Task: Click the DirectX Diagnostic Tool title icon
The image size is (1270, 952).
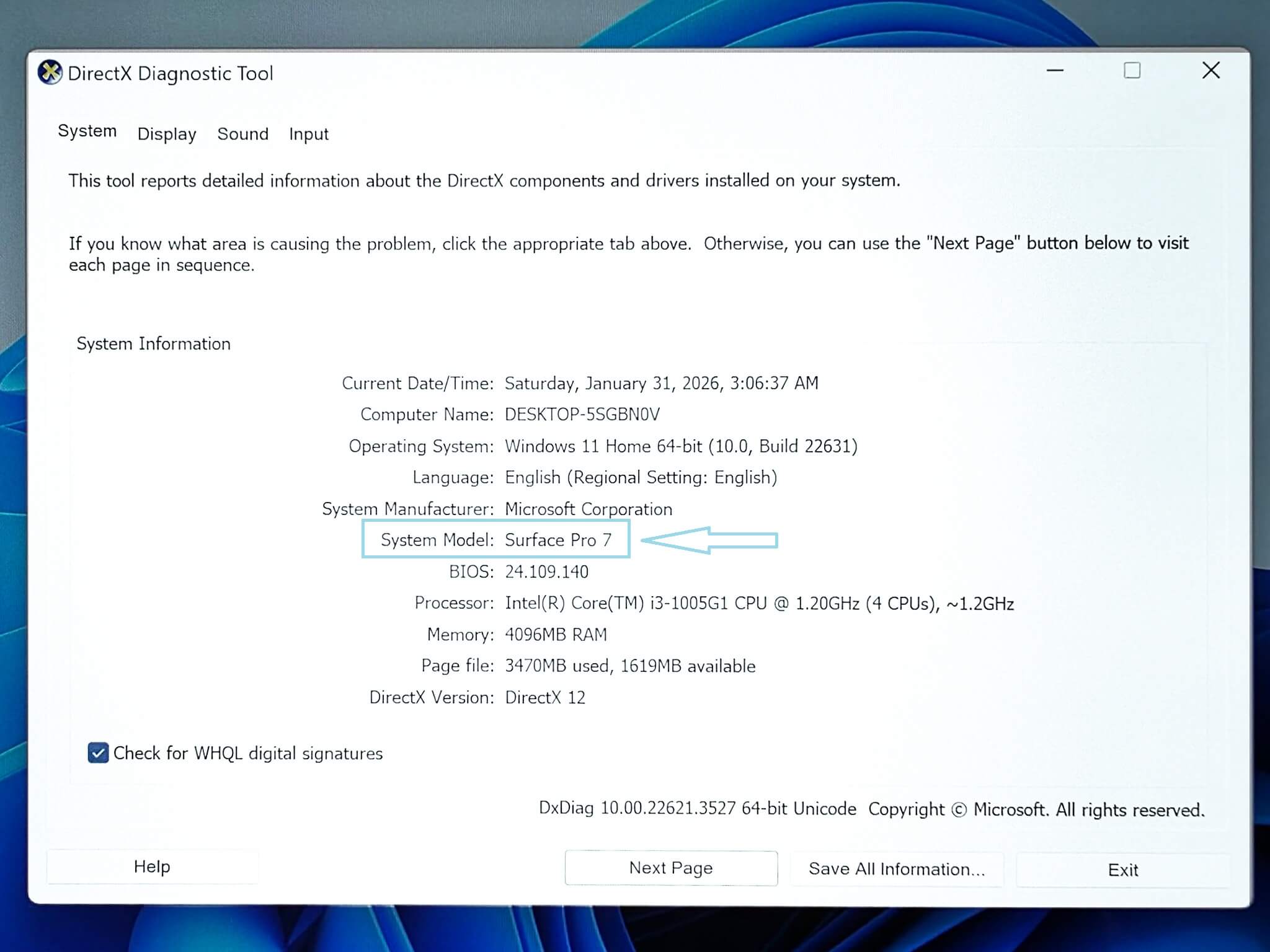Action: pos(50,73)
